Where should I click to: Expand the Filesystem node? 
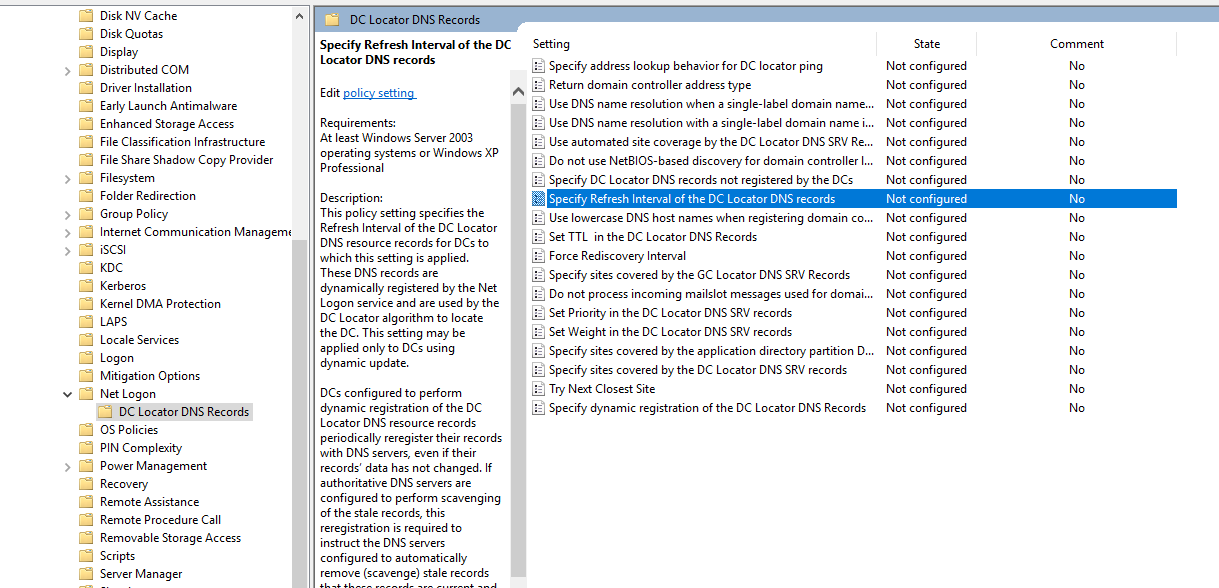point(67,177)
